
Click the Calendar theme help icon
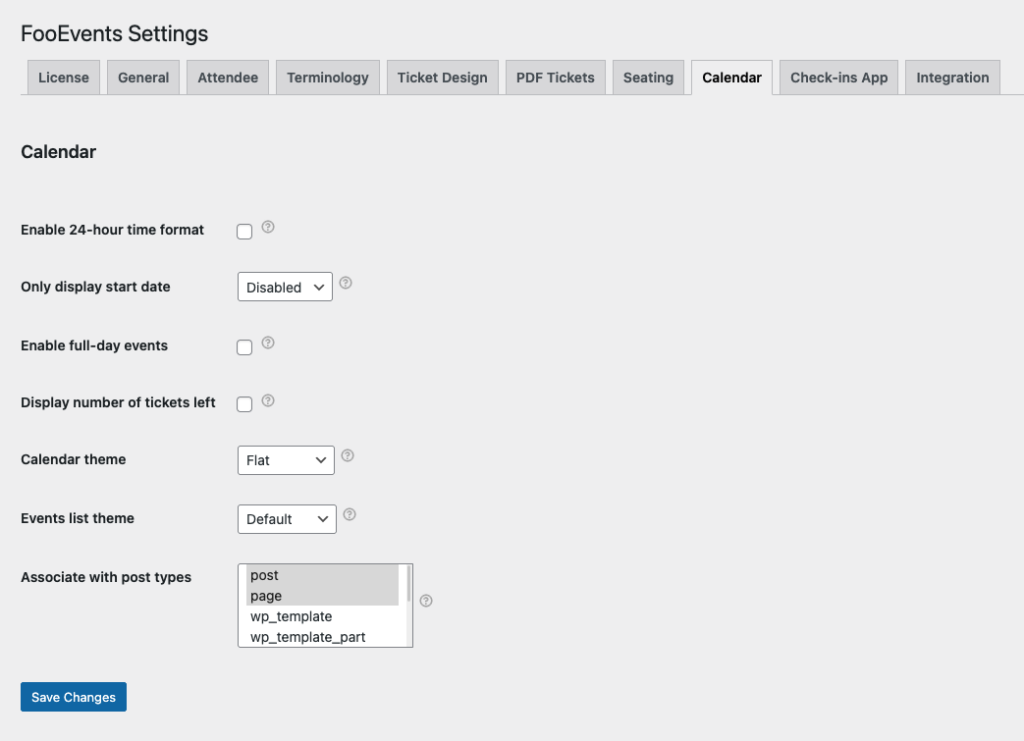pyautogui.click(x=347, y=454)
